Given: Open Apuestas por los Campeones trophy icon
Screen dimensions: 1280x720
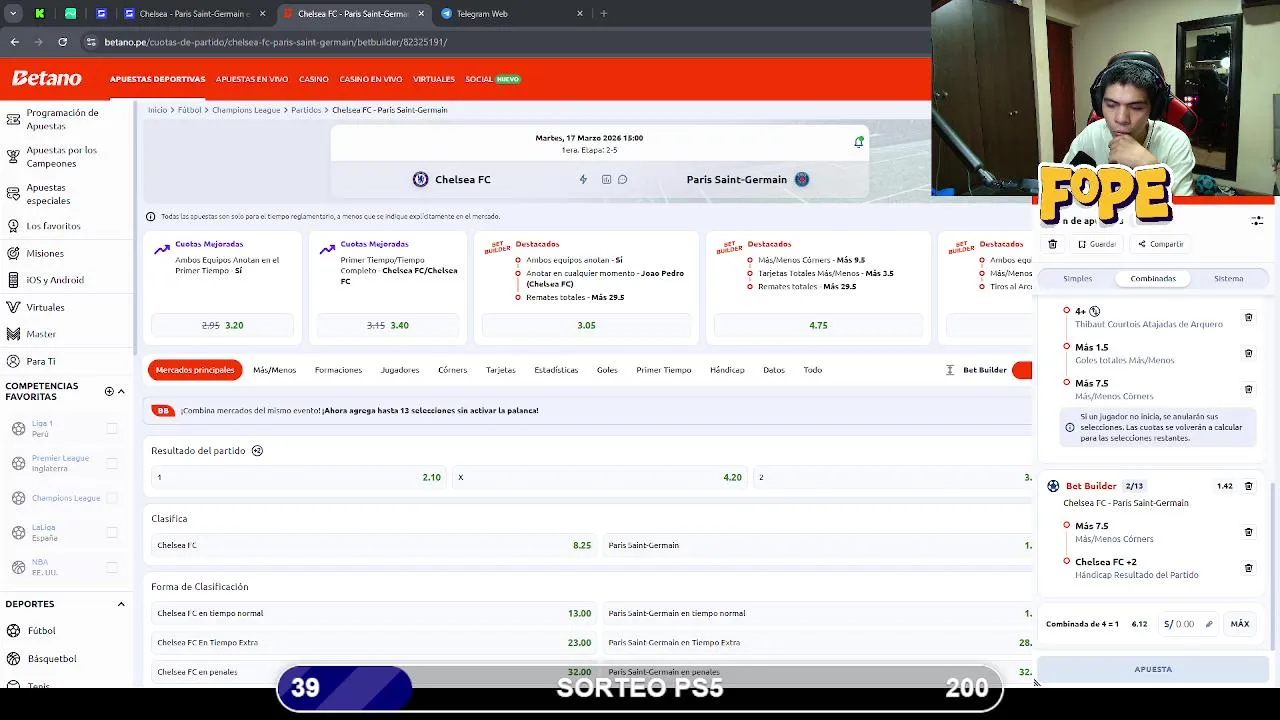Looking at the screenshot, I should coord(13,156).
